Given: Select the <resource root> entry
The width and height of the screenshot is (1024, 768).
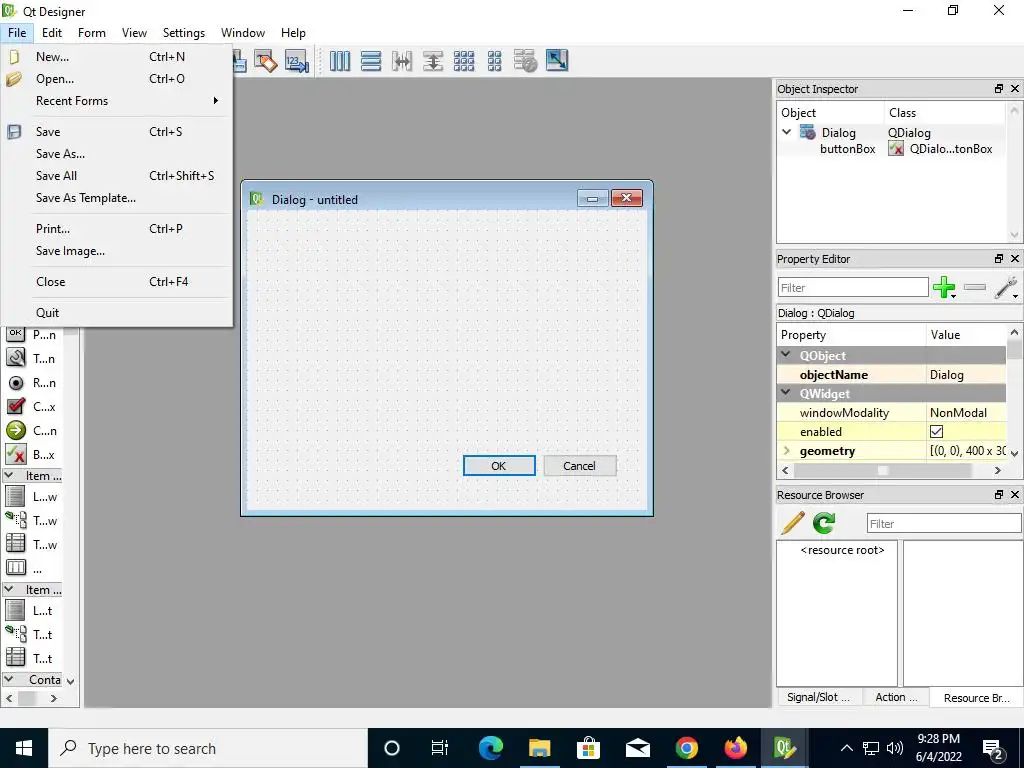Looking at the screenshot, I should 842,550.
